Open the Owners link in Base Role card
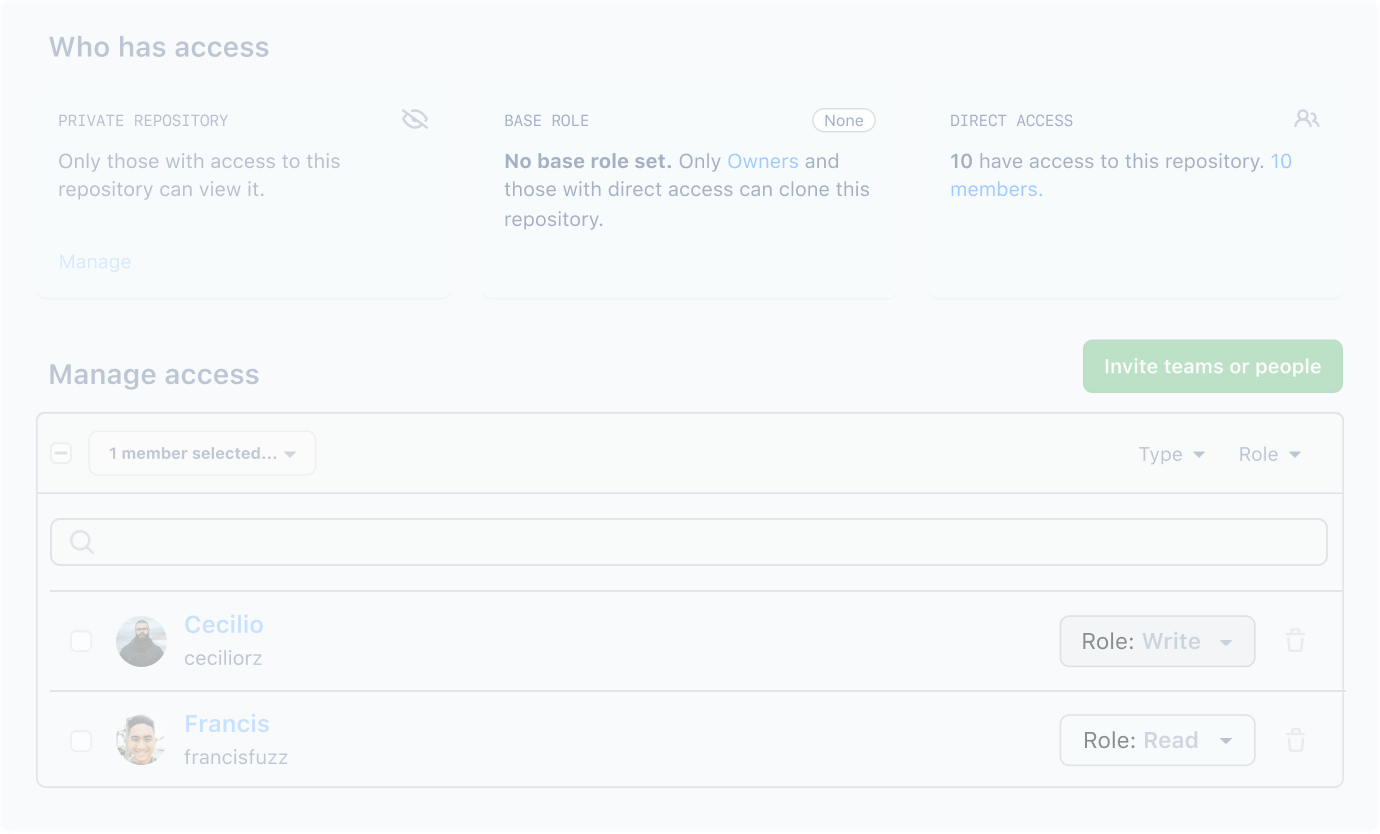This screenshot has height=834, width=1380. 763,161
